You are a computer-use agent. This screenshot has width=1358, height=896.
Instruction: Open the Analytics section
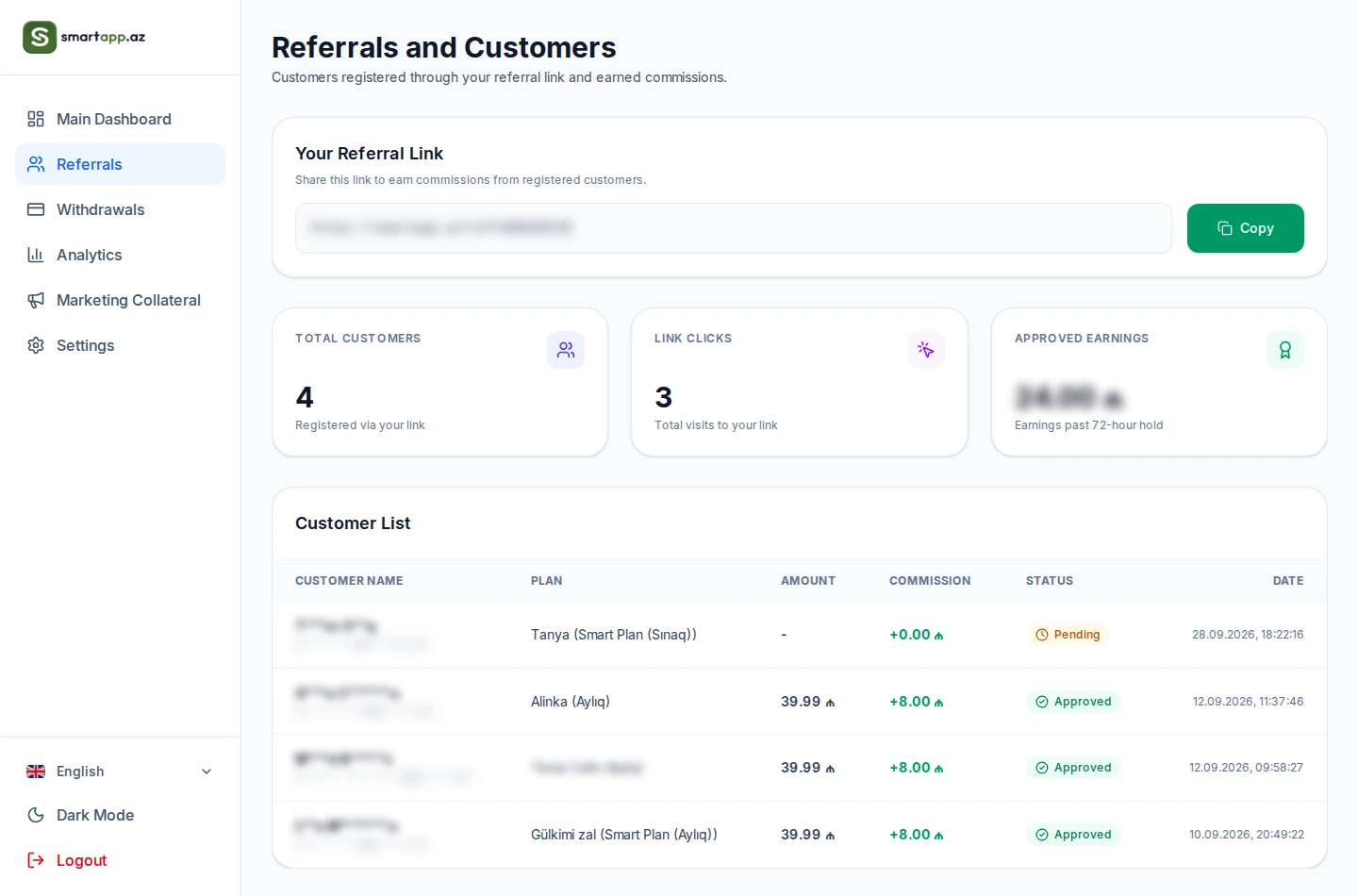tap(120, 255)
